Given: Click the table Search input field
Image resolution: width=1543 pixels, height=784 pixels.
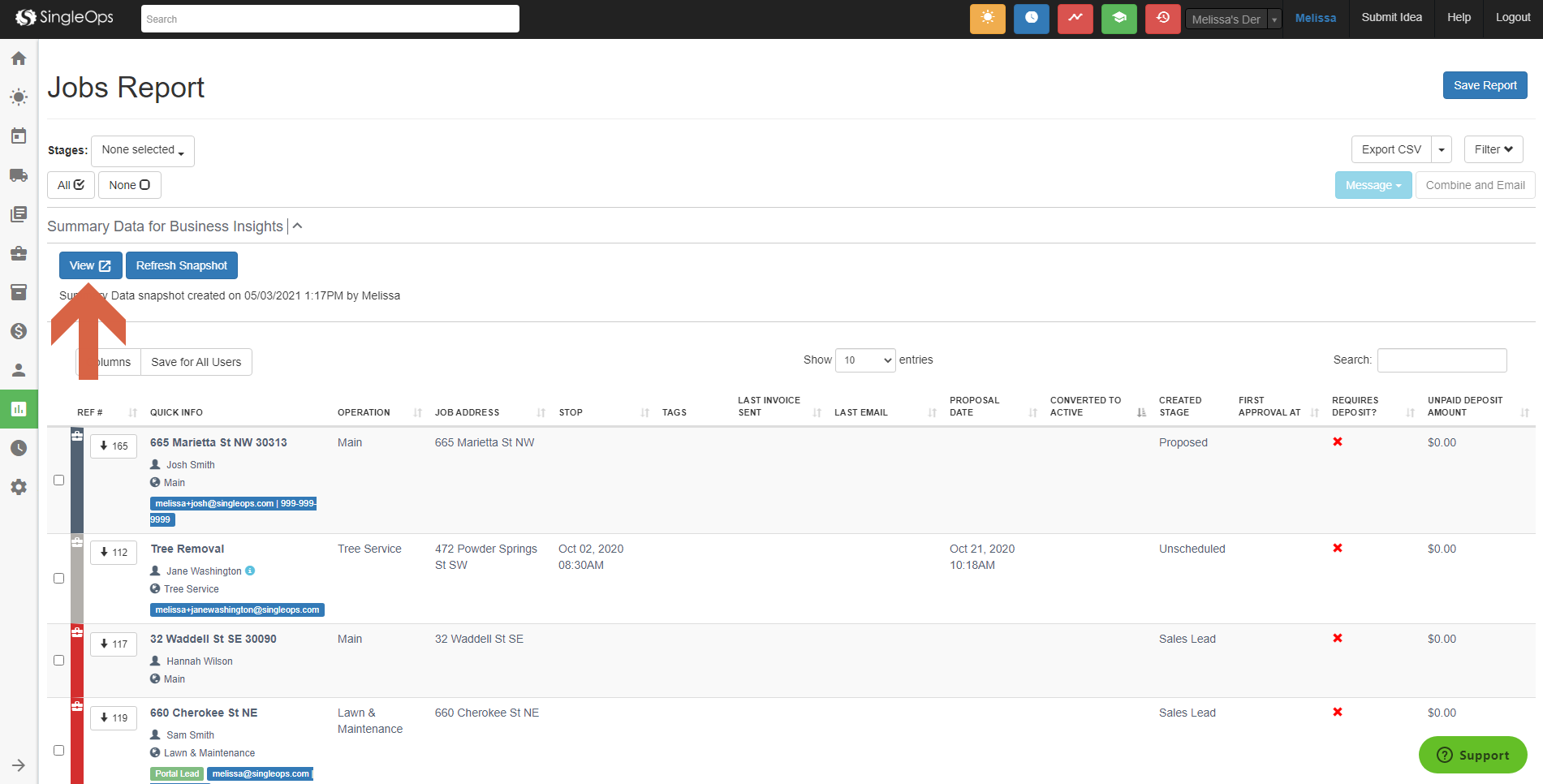Looking at the screenshot, I should pyautogui.click(x=1442, y=360).
